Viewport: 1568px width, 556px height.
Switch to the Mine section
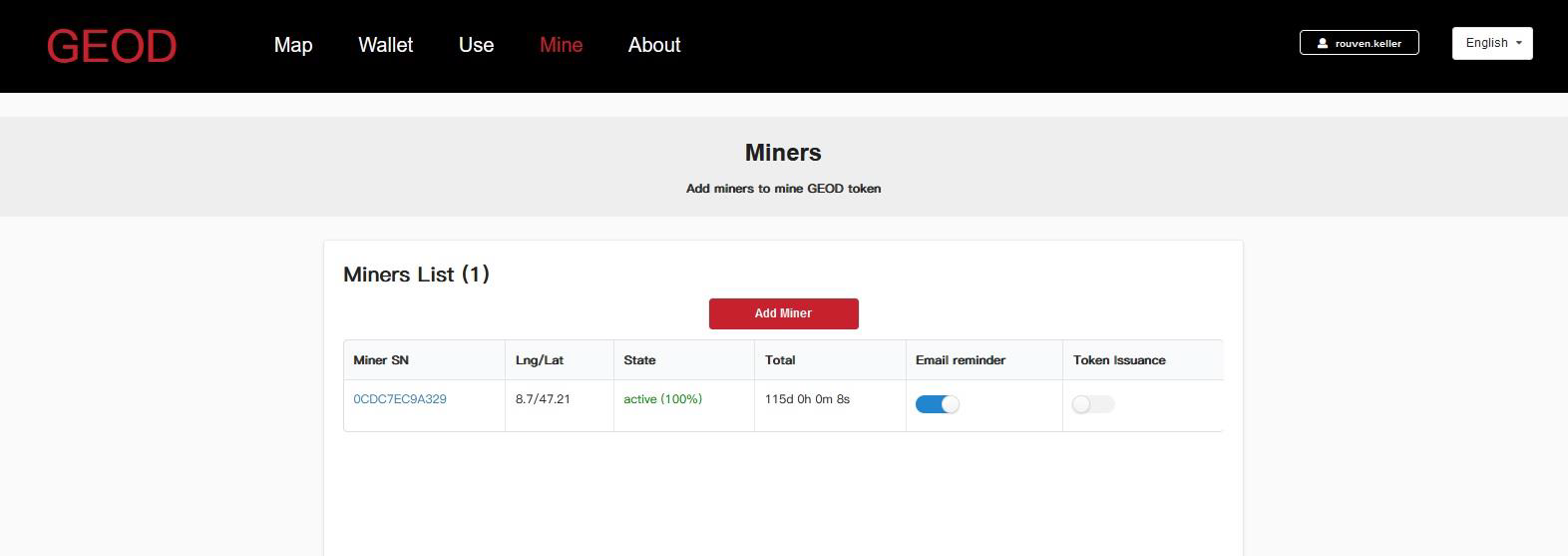click(x=561, y=45)
